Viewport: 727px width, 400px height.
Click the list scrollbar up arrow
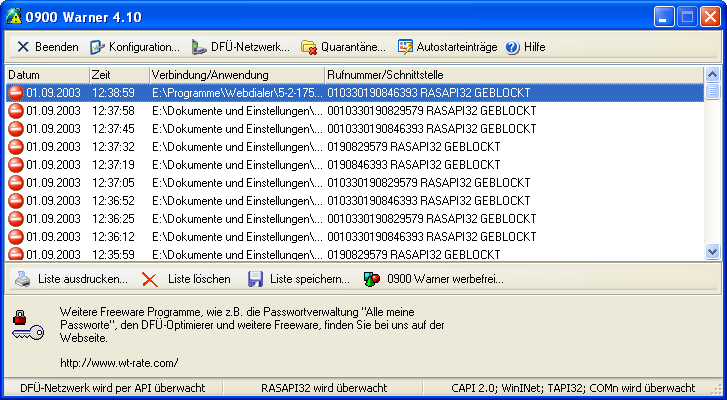click(x=712, y=74)
